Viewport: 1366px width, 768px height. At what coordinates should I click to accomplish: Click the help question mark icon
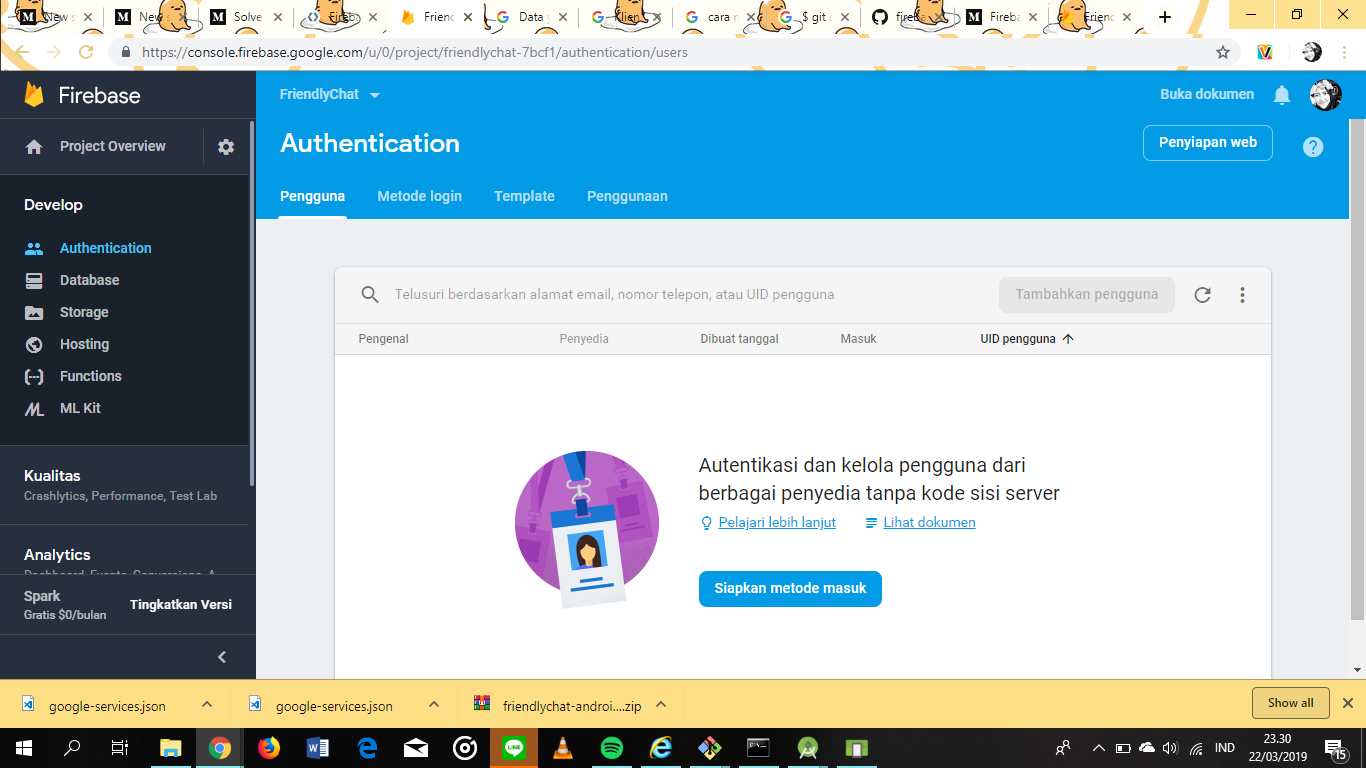[x=1313, y=147]
